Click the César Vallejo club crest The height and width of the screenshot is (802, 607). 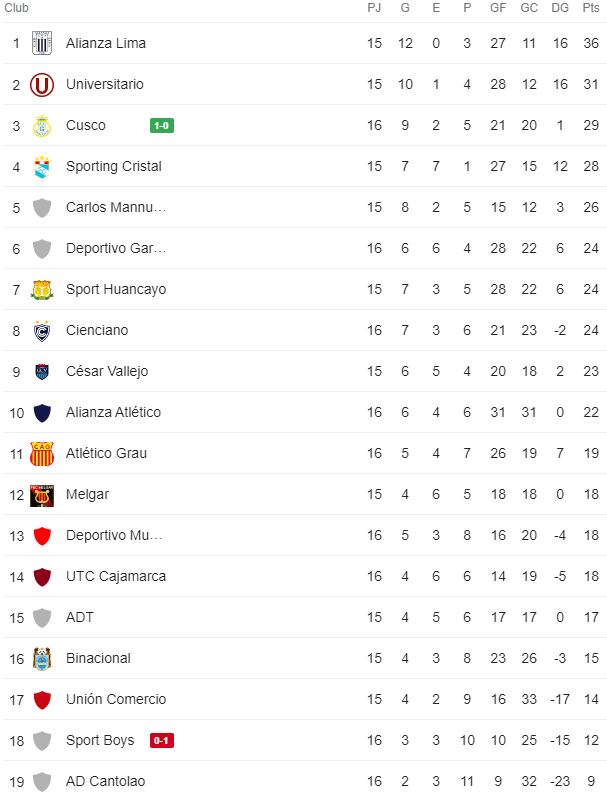click(x=42, y=372)
